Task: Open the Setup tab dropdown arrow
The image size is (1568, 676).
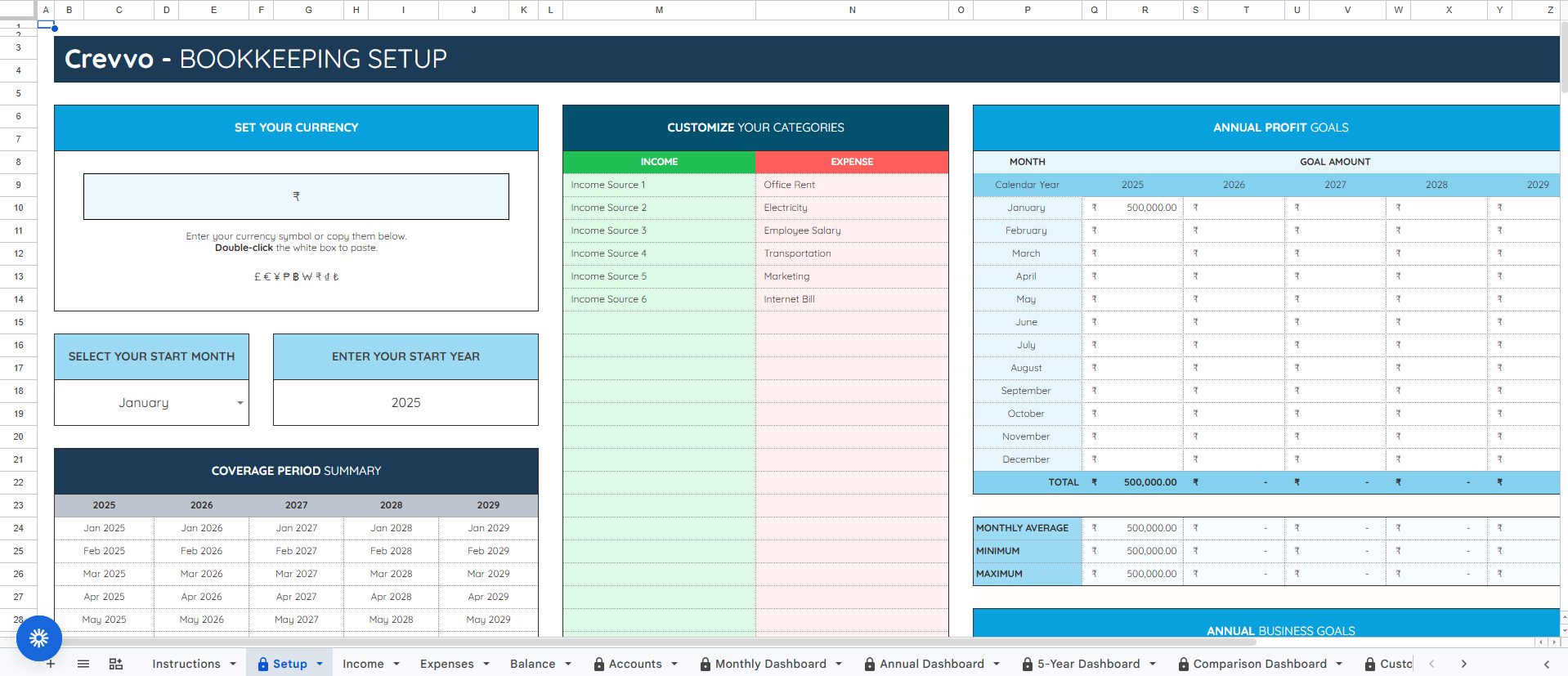Action: (320, 664)
